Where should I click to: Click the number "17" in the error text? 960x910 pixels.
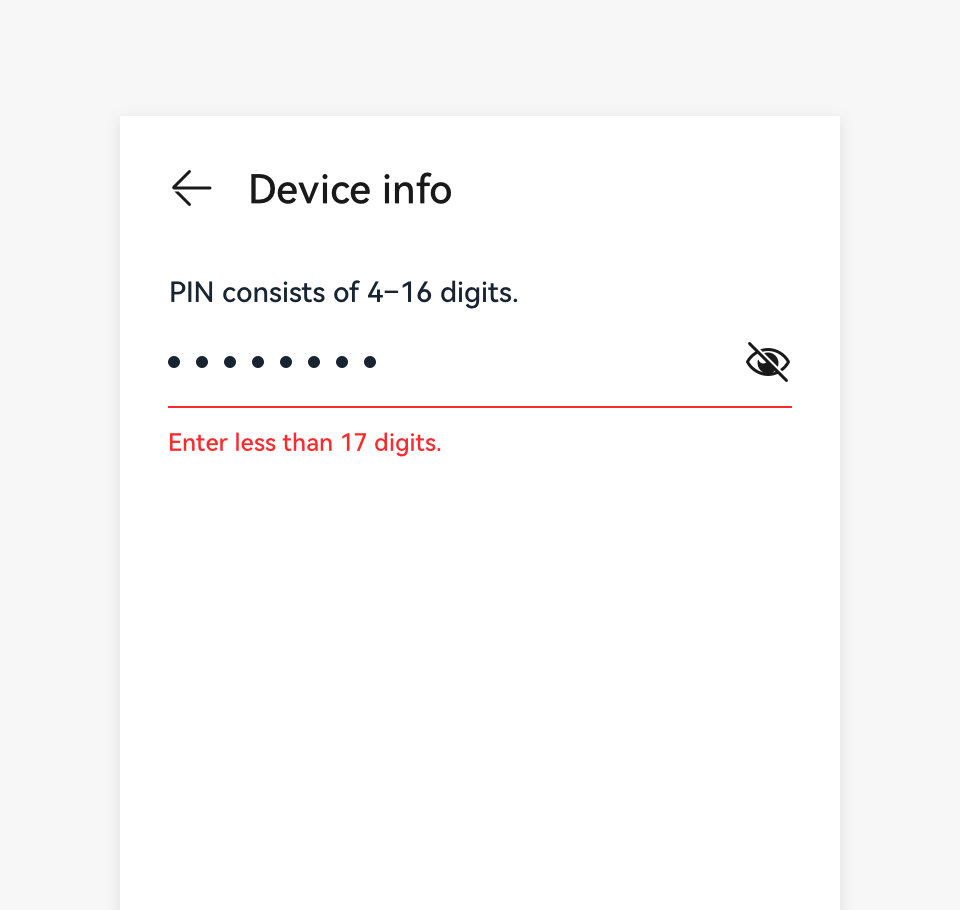tap(354, 442)
